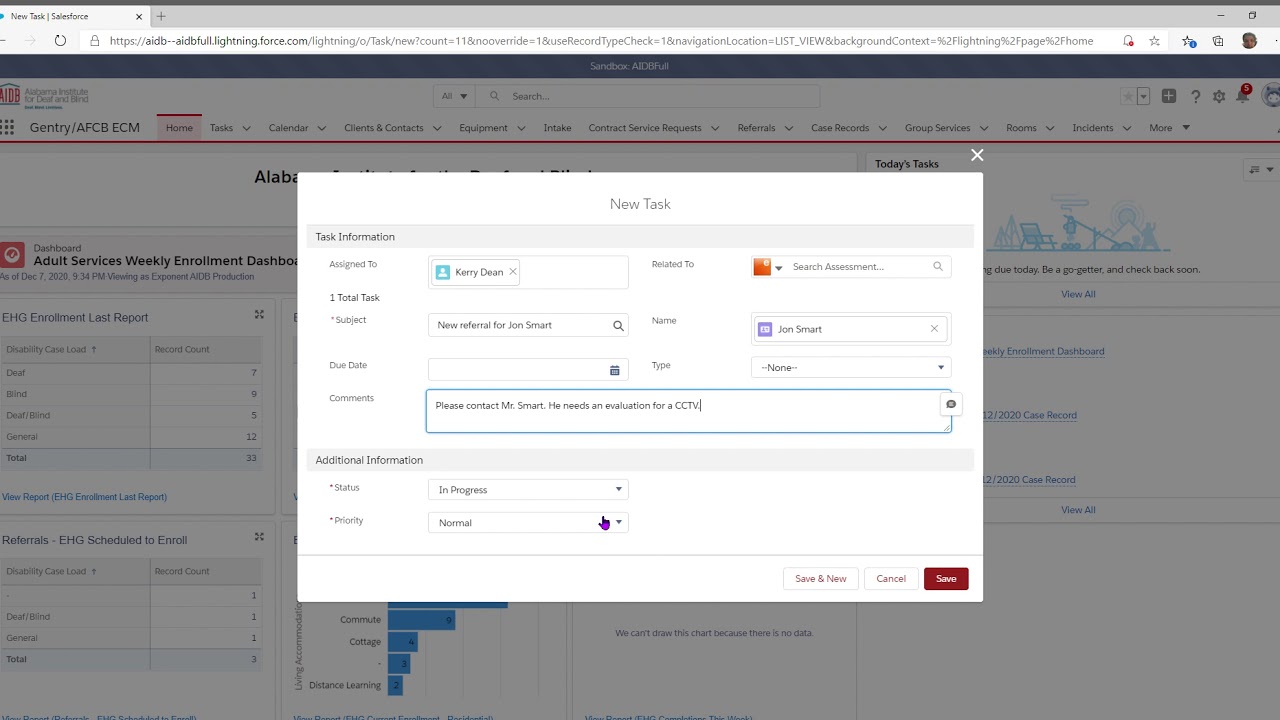Expand EHG Enrollment Last Report chart
The image size is (1280, 720).
pyautogui.click(x=259, y=315)
